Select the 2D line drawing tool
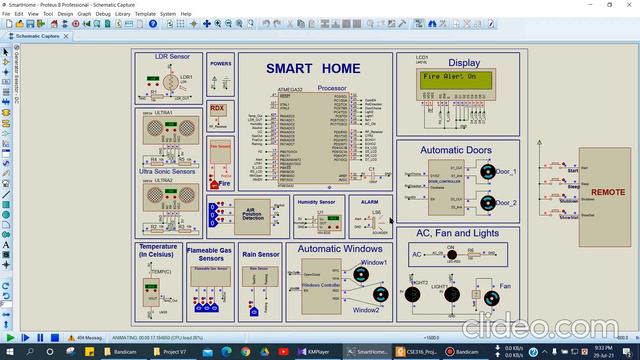 pos(6,195)
